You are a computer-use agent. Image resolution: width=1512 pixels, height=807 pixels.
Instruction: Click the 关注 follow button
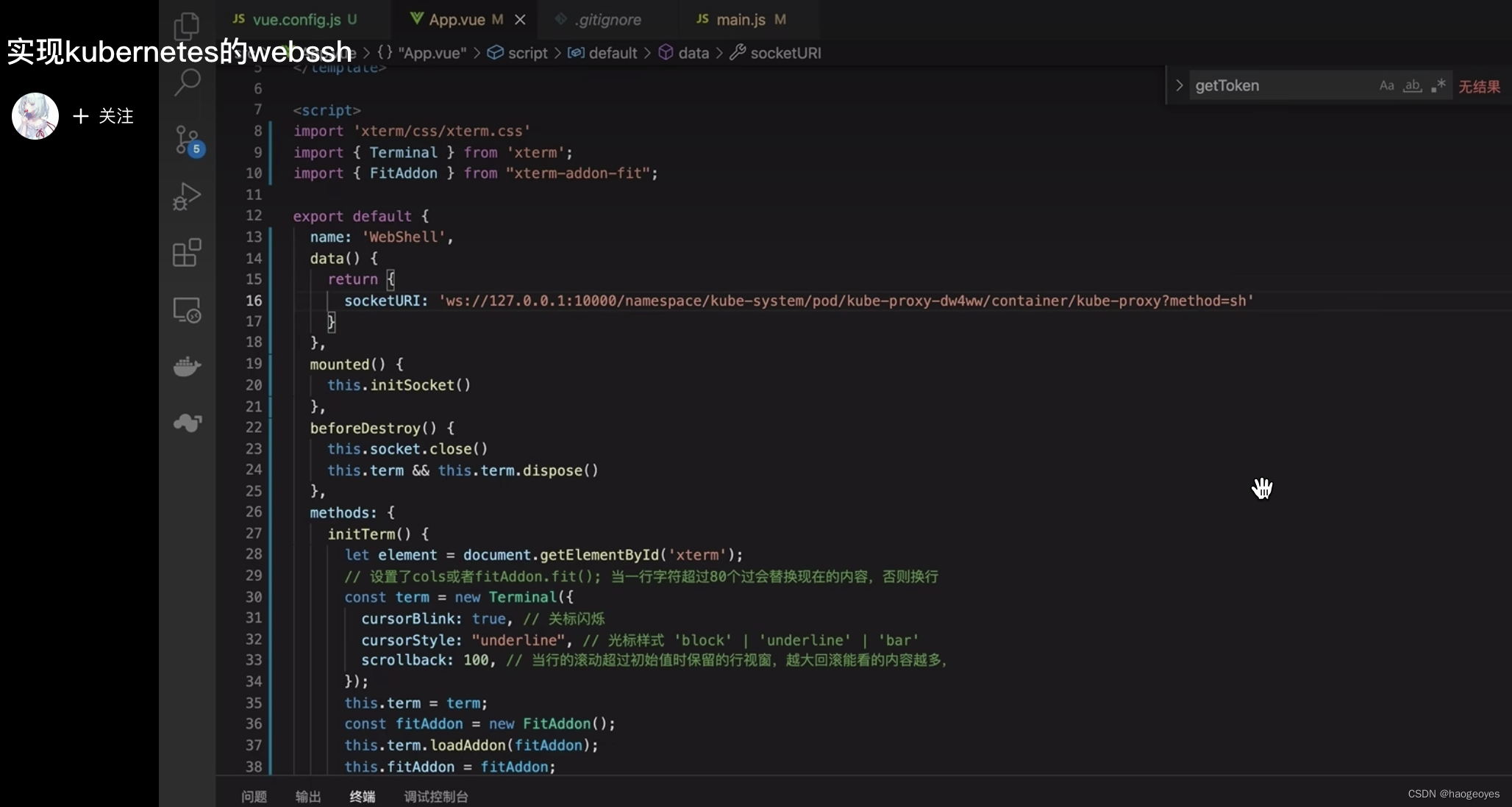104,116
